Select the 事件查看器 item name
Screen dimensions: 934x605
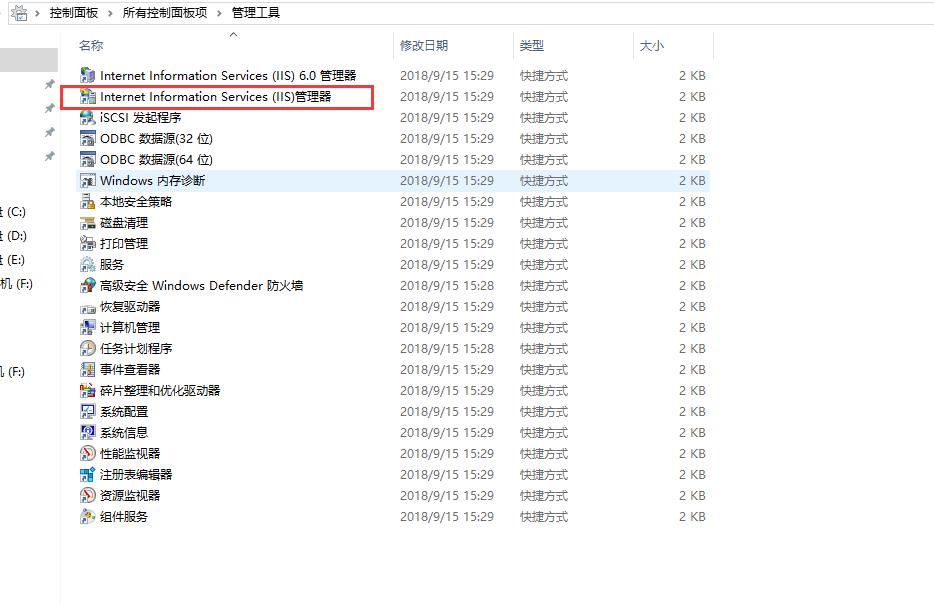(x=130, y=369)
